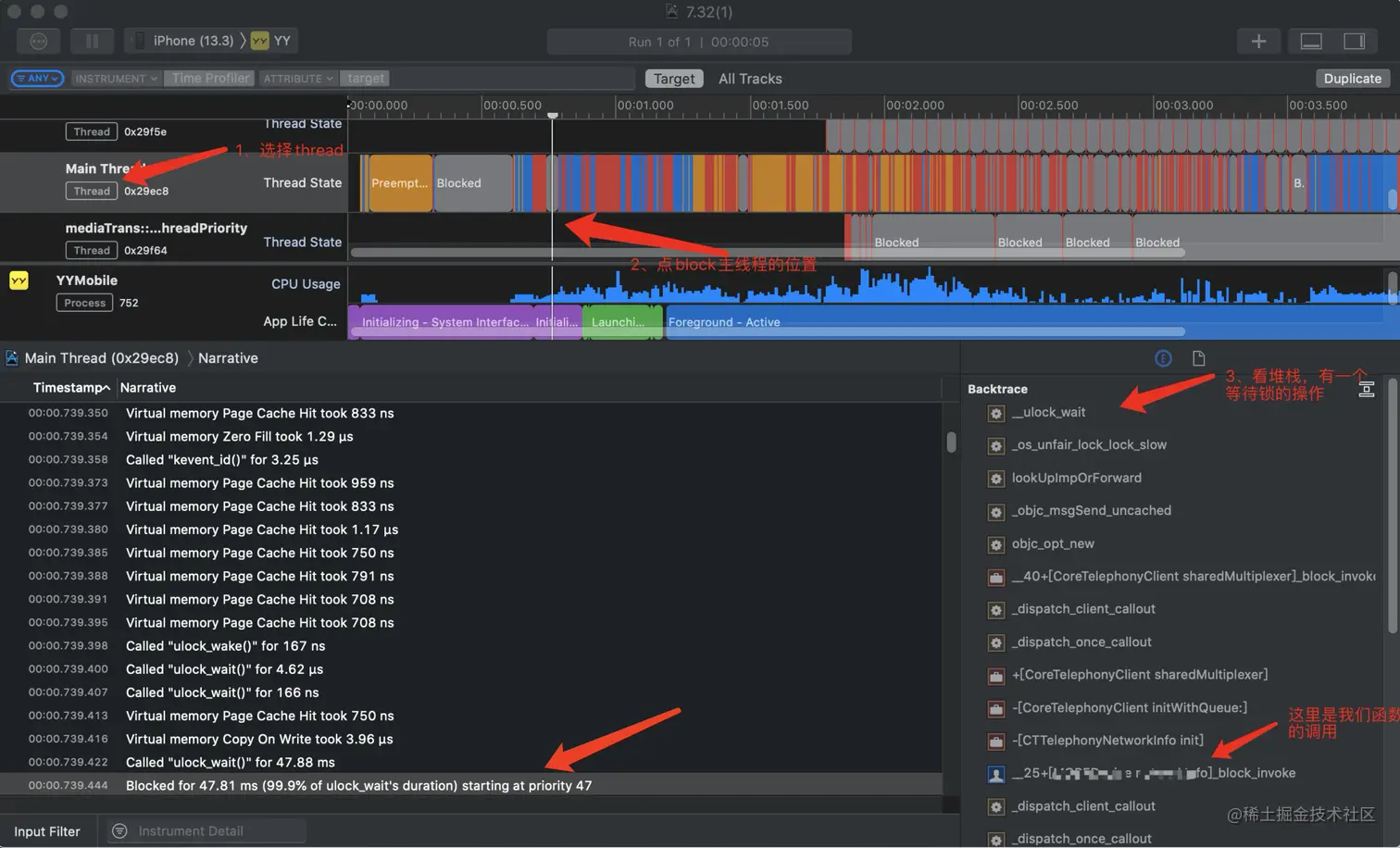Click the Time Profiler filter token
1400x848 pixels.
(210, 79)
